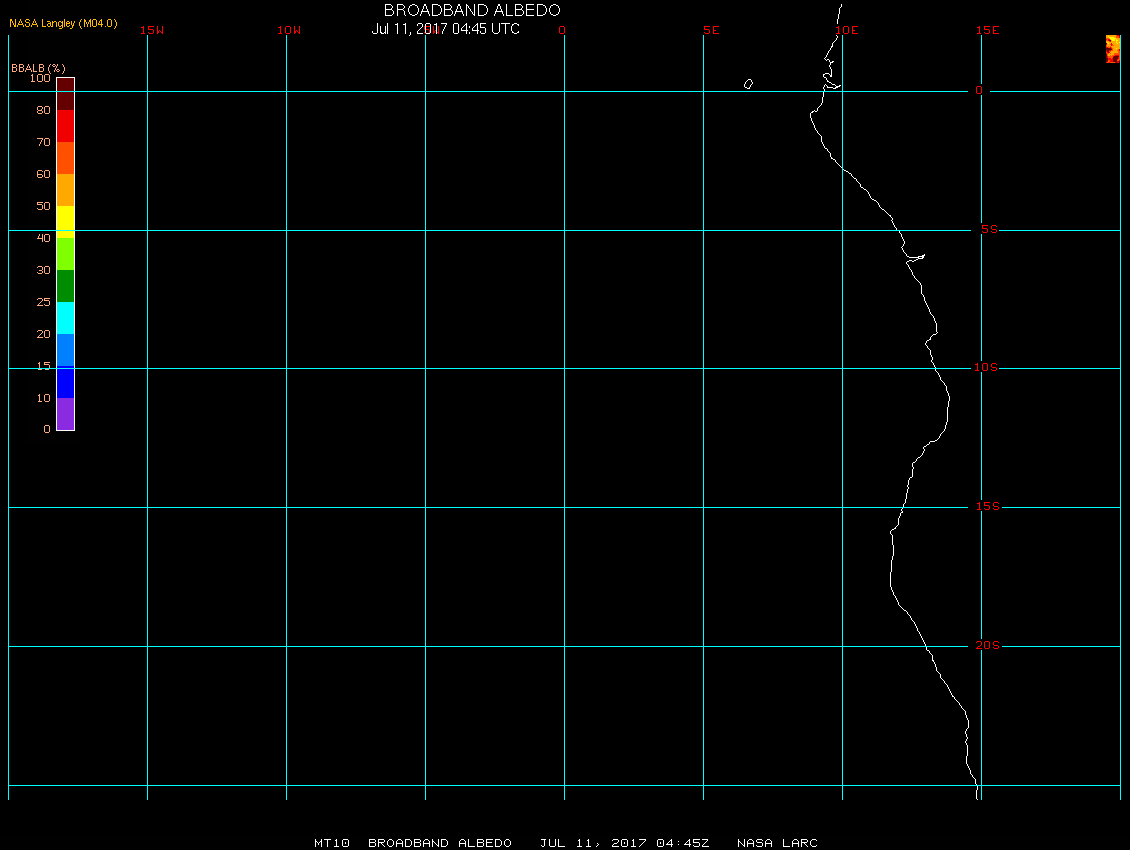Click the purple 0–10 legend color block
This screenshot has height=850, width=1130.
(x=66, y=414)
